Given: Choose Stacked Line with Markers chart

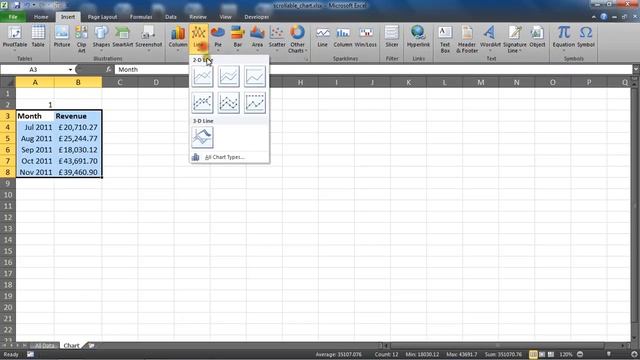Looking at the screenshot, I should [x=229, y=102].
